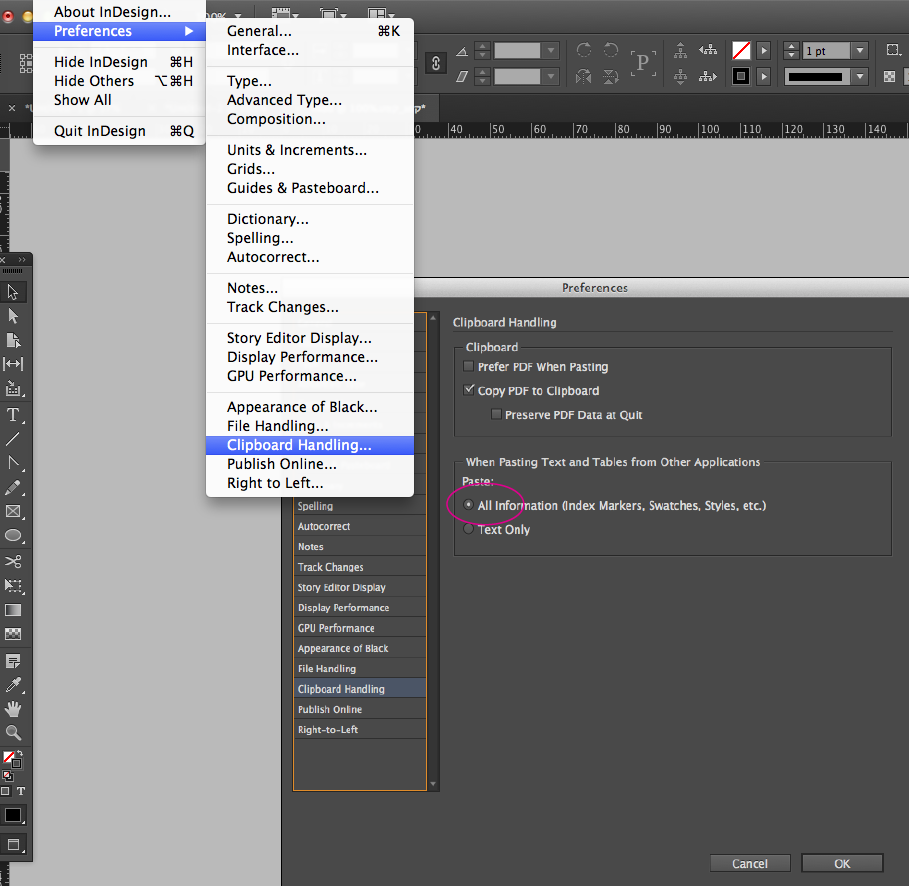Click the stroke weight stepper arrows
This screenshot has height=886, width=909.
click(791, 51)
